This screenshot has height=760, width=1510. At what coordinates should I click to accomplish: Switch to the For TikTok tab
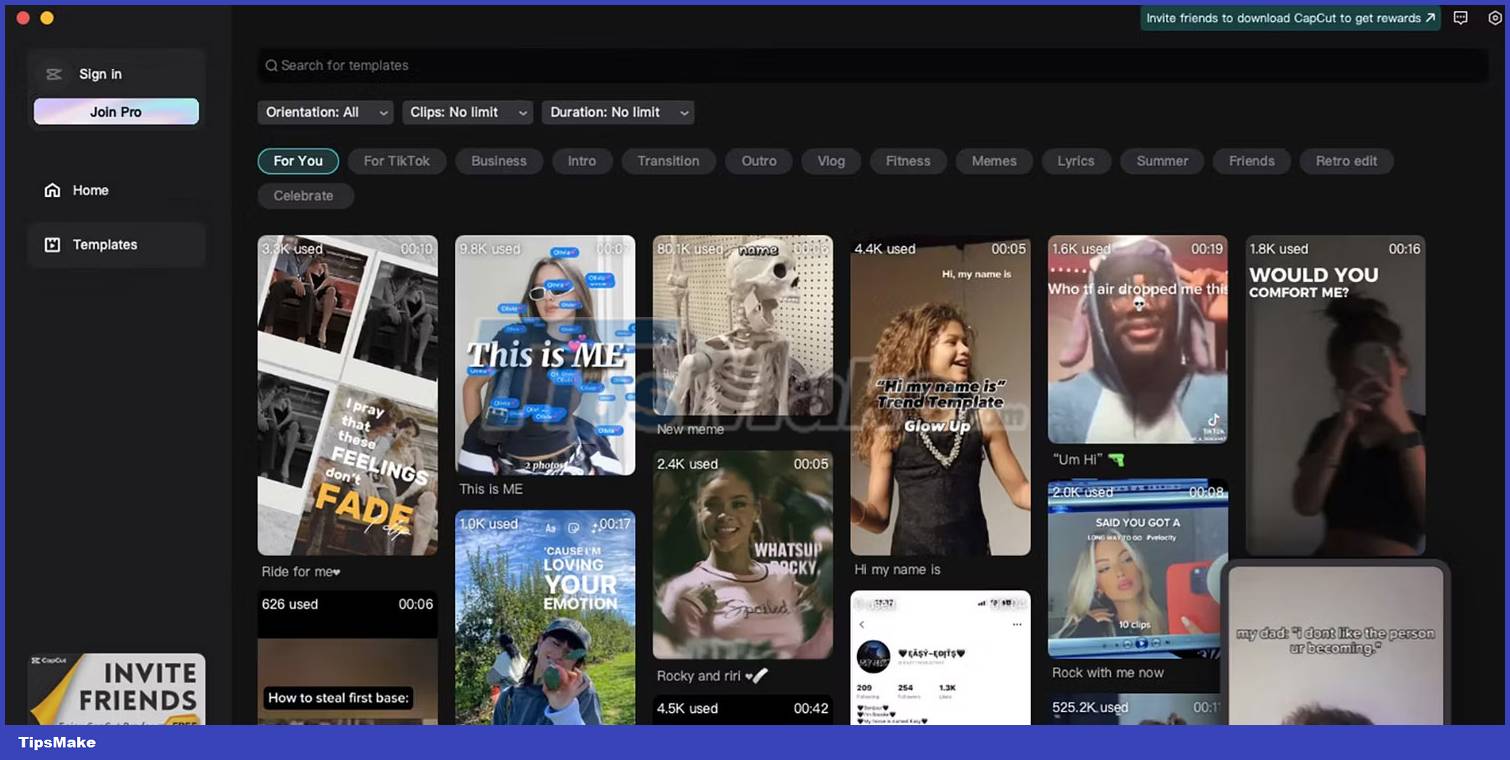click(397, 160)
